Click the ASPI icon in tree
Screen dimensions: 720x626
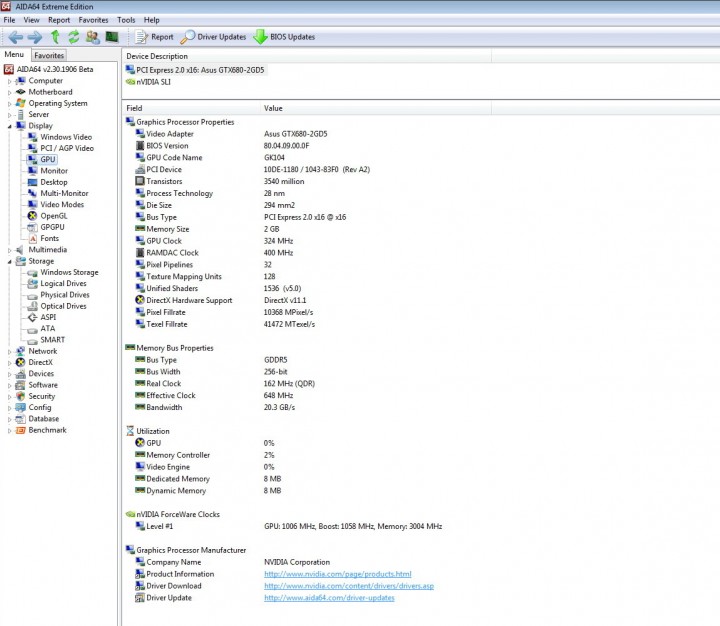pyautogui.click(x=32, y=317)
